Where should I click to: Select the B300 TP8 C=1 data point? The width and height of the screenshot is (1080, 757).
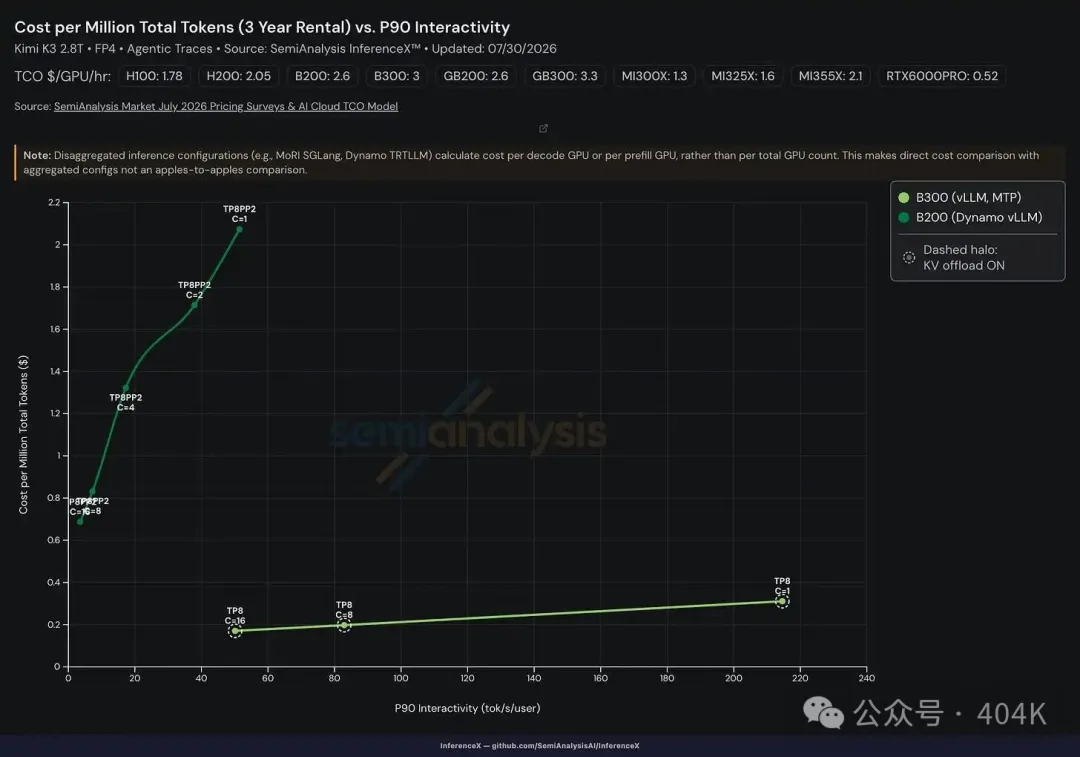(782, 601)
